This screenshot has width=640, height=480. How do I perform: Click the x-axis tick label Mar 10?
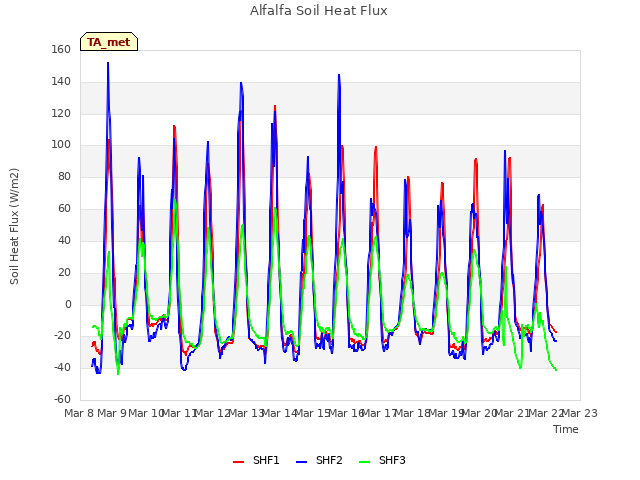point(146,413)
